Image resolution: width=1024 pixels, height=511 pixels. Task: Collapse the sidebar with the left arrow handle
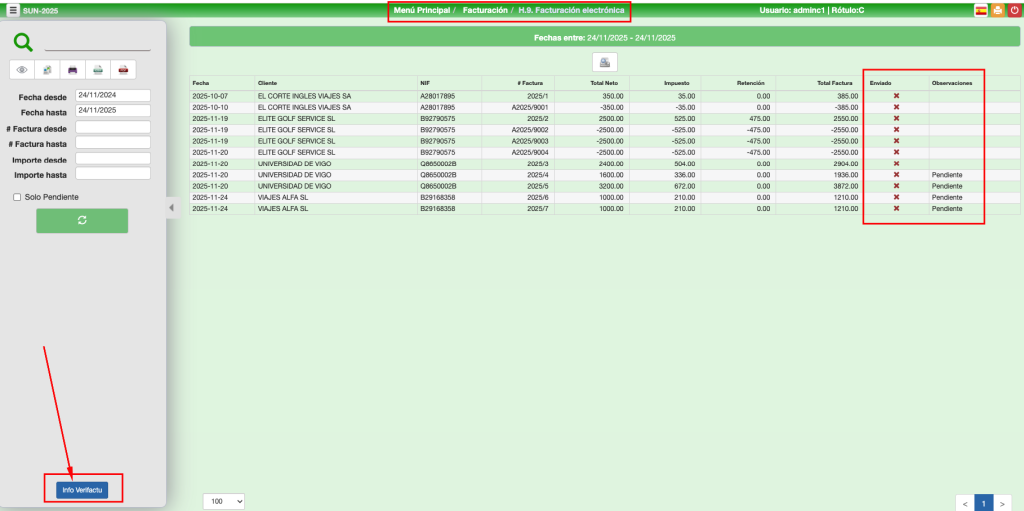169,208
